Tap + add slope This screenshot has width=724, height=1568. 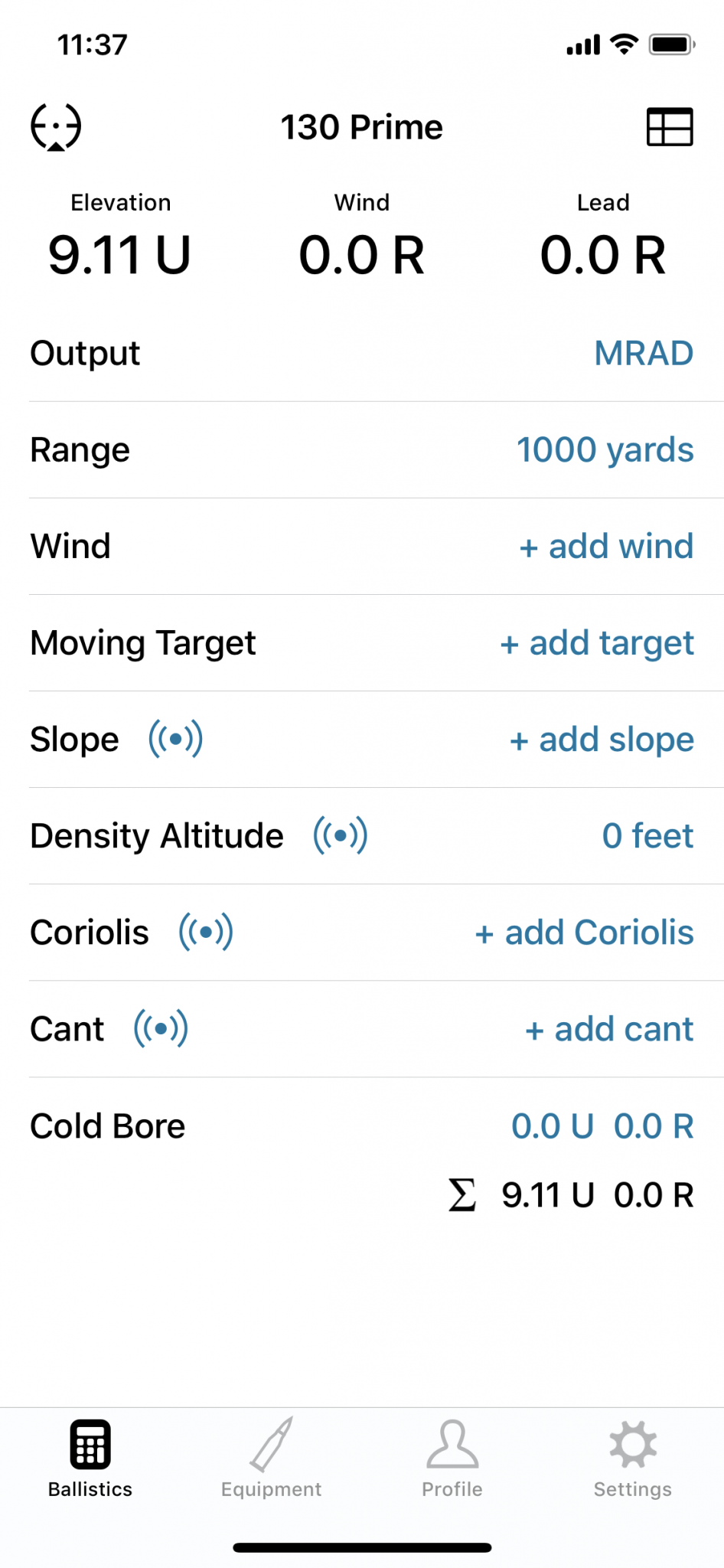click(602, 740)
